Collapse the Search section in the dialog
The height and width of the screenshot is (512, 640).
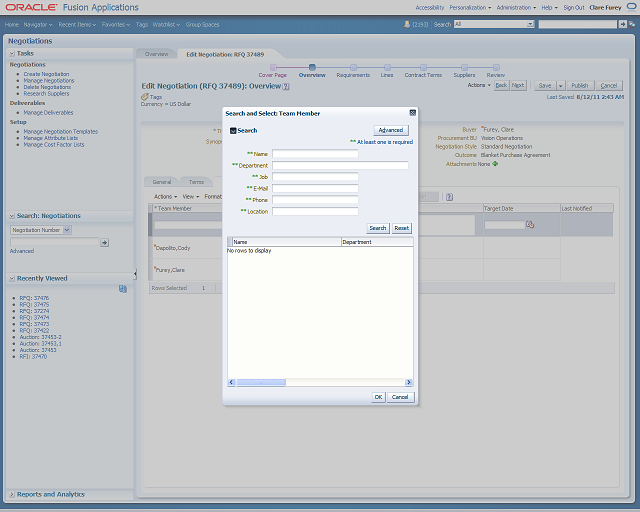pos(233,131)
